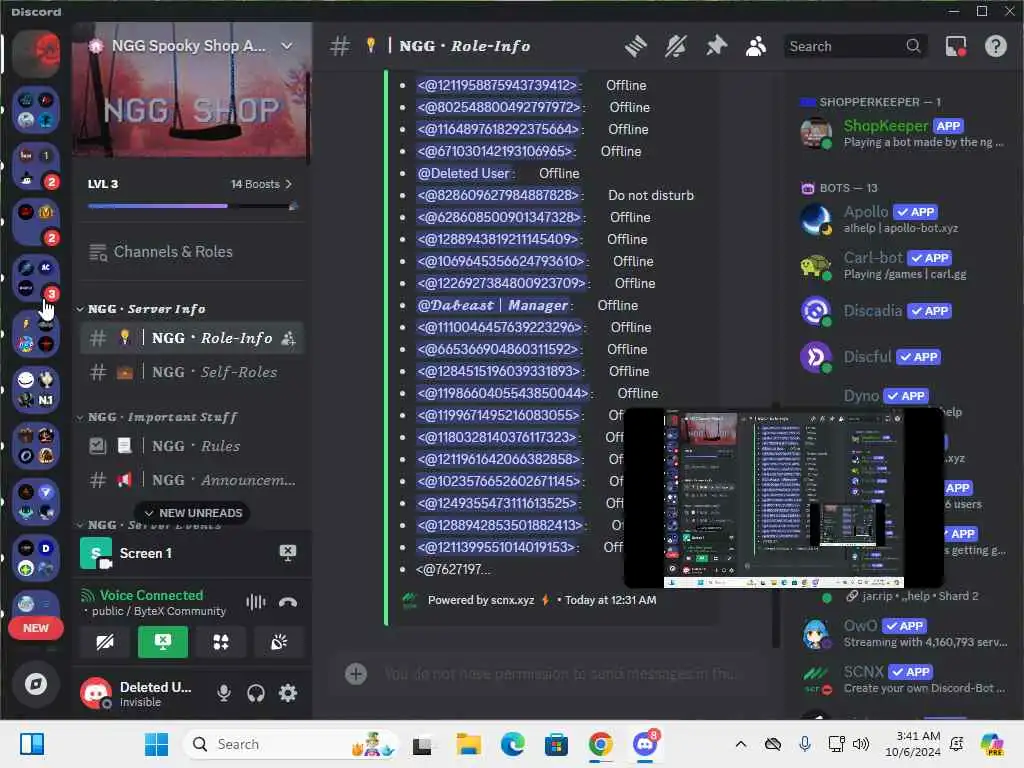Click the Deleted User avatar in user panel
The image size is (1024, 768).
click(96, 693)
